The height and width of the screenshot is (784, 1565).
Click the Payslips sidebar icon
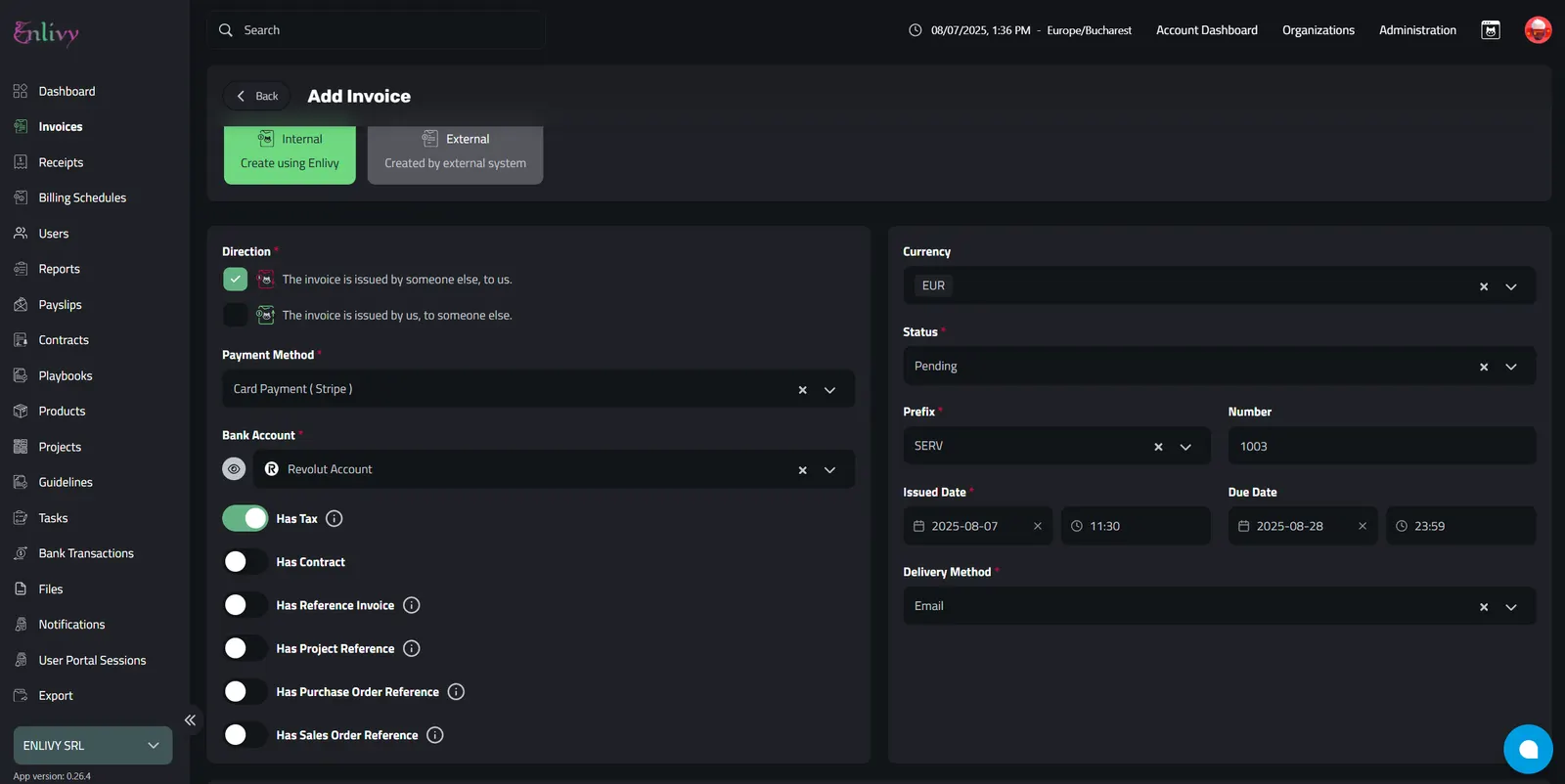click(21, 305)
